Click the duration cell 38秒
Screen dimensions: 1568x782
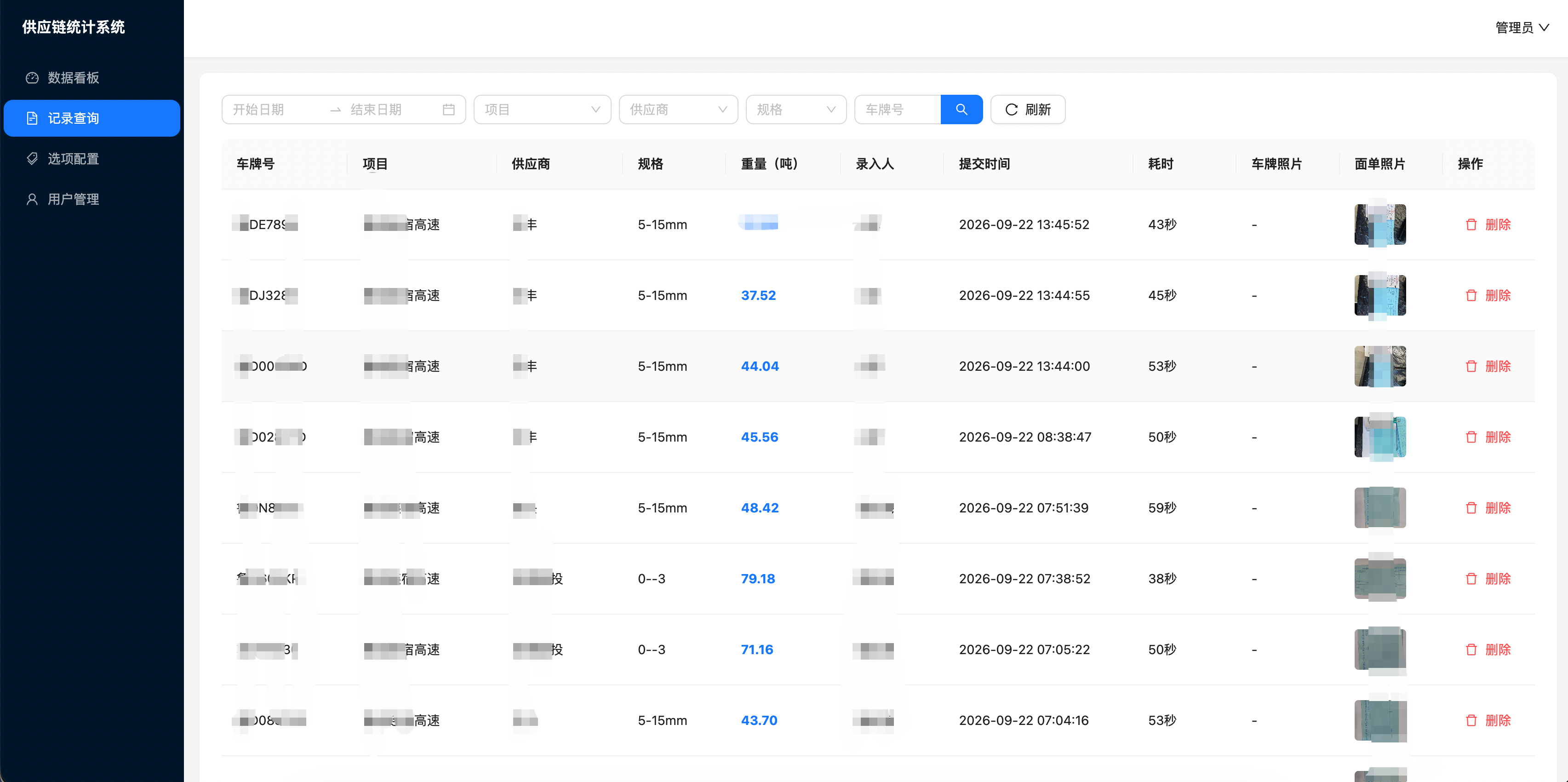pos(1162,579)
